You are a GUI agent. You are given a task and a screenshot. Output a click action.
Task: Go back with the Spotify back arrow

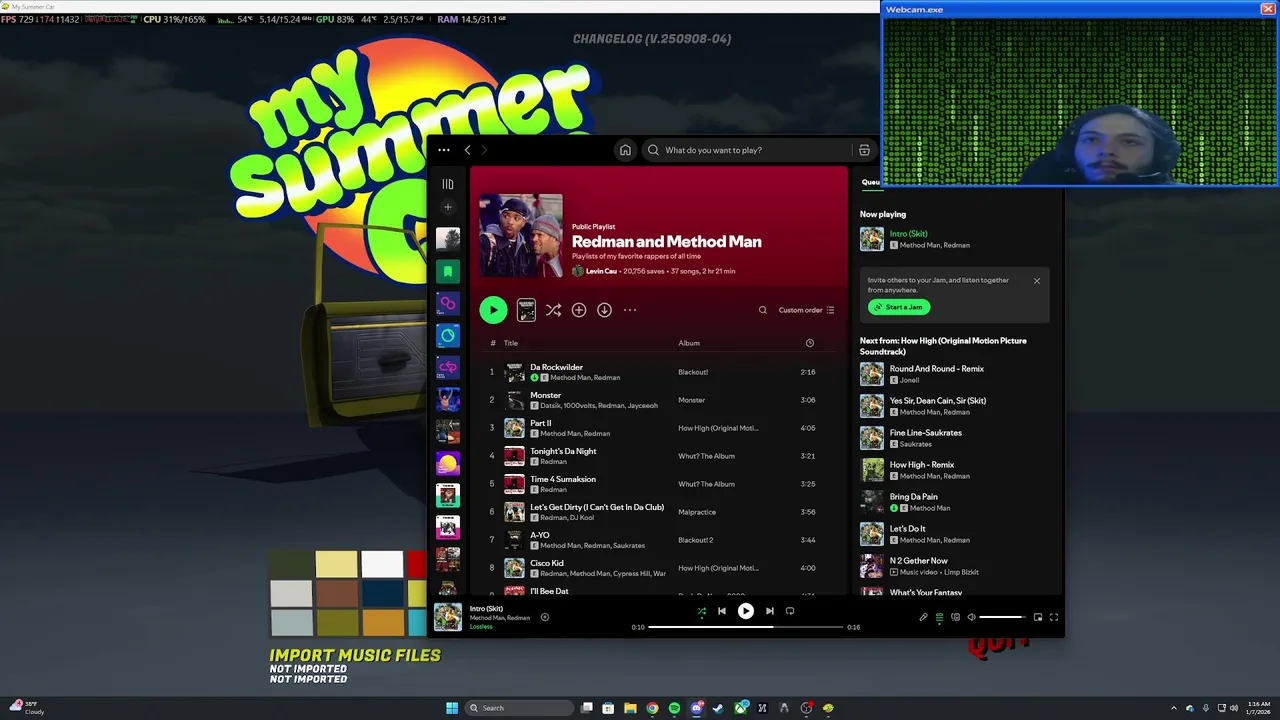[467, 150]
